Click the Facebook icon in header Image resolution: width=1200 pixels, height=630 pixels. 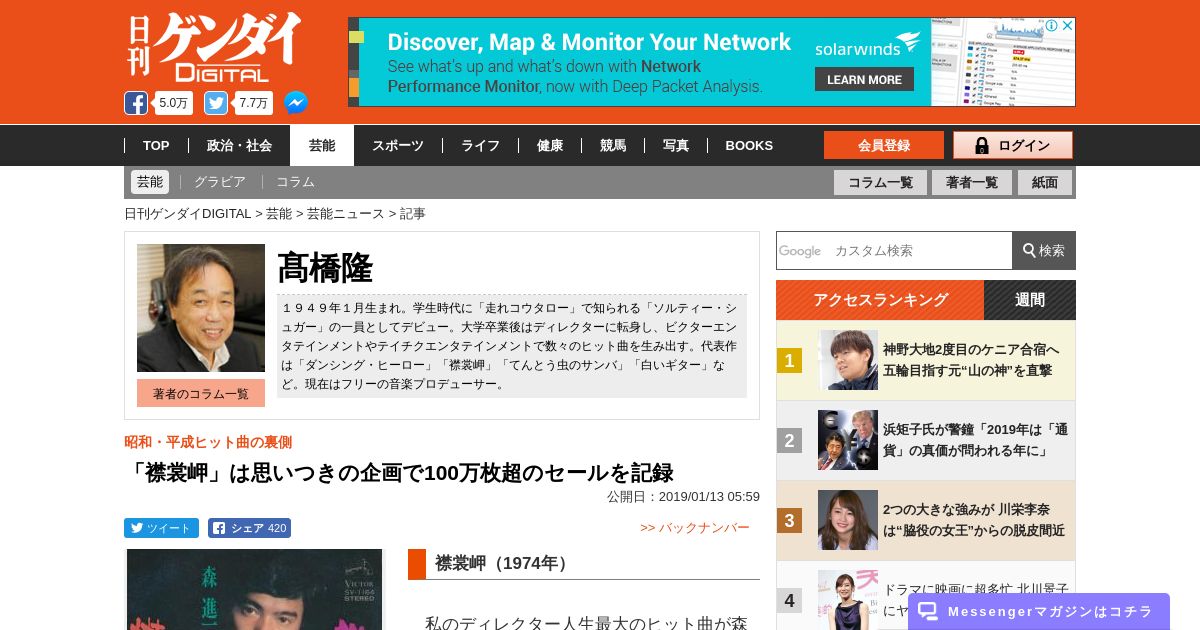pyautogui.click(x=136, y=103)
